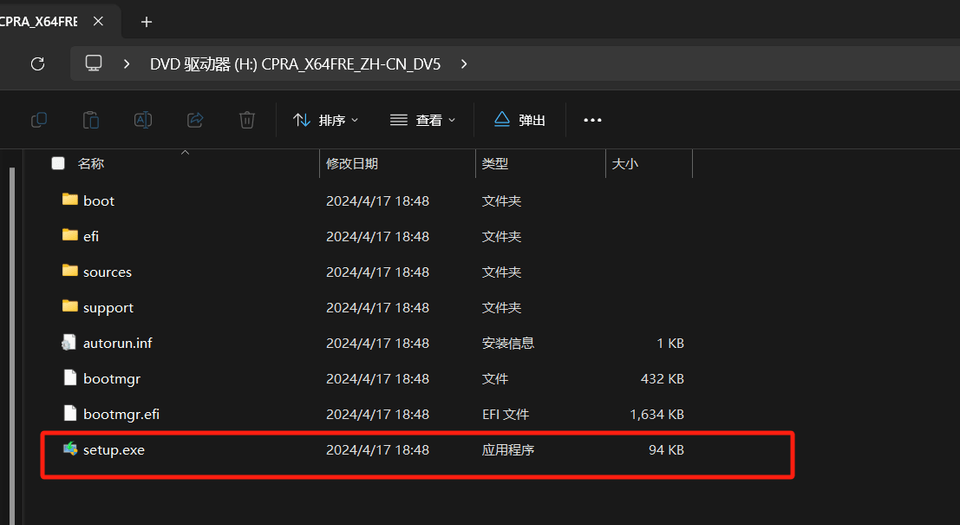Select the sources folder
Image resolution: width=960 pixels, height=525 pixels.
click(x=107, y=272)
